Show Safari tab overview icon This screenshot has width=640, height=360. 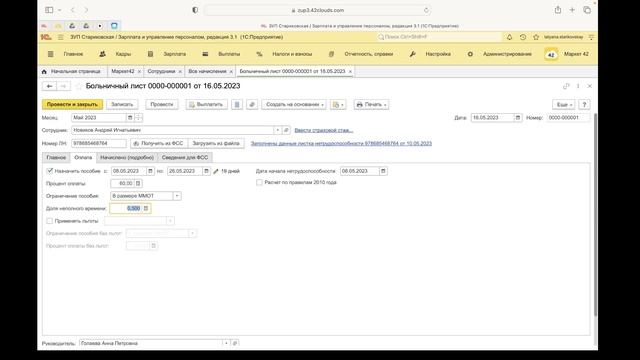[x=587, y=10]
